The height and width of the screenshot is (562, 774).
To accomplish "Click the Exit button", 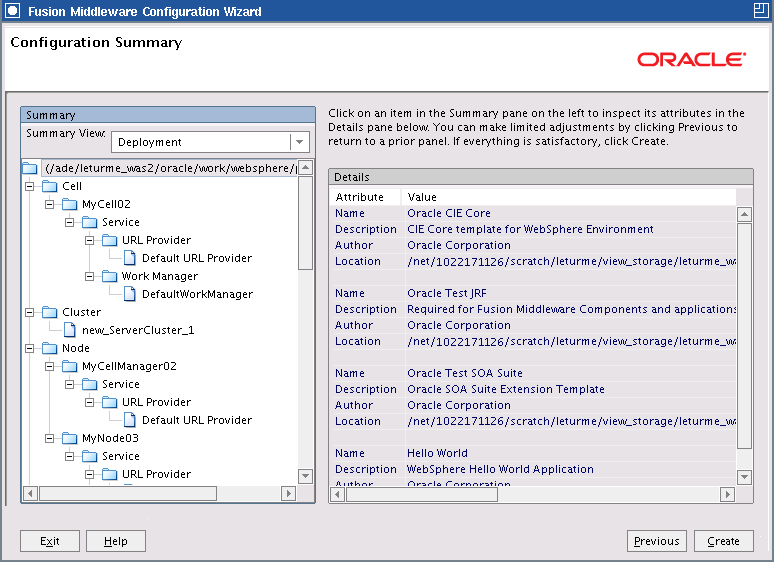I will [x=50, y=541].
